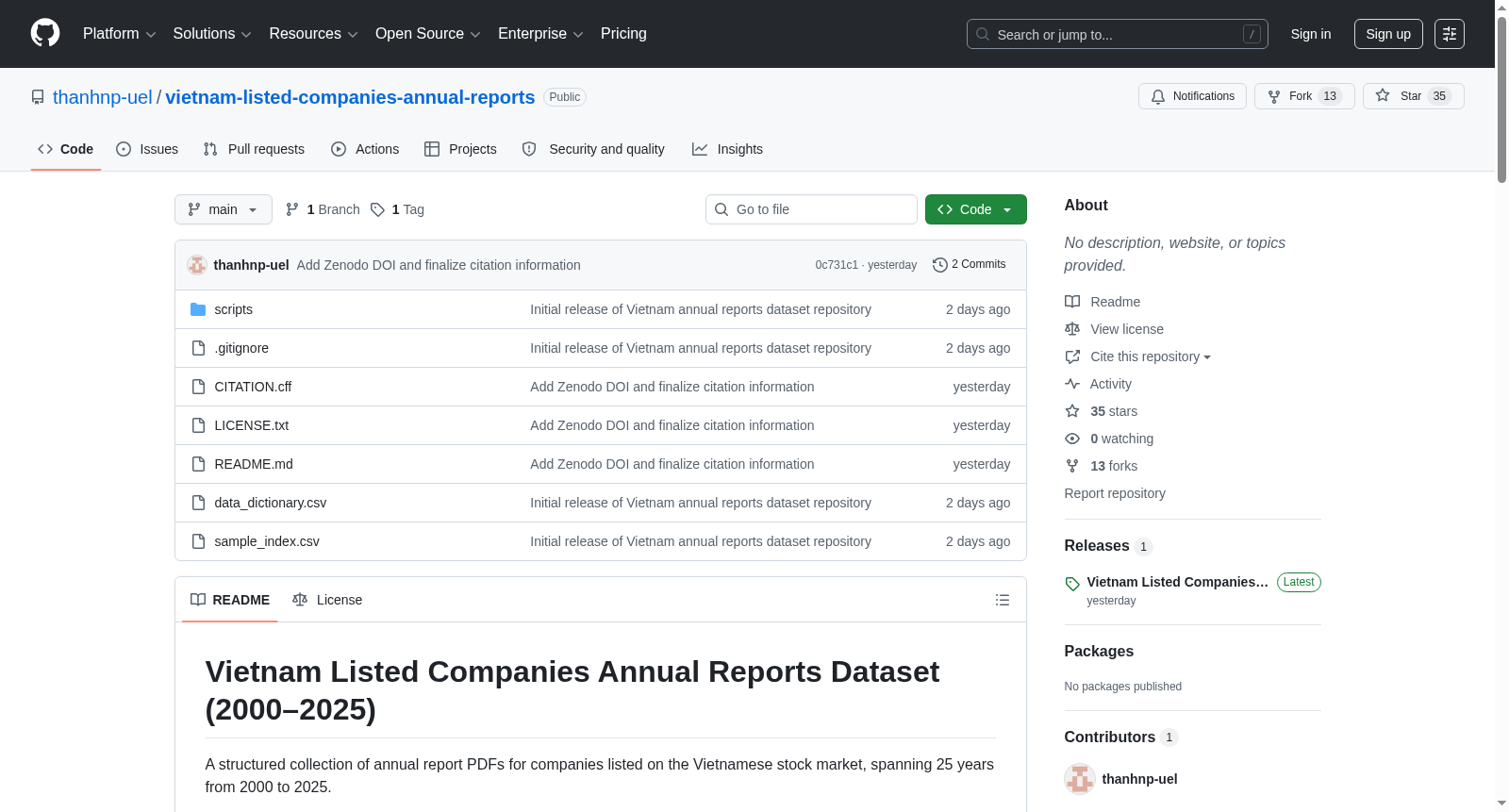View the 1 Tag link
This screenshot has width=1509, height=812.
pos(397,209)
